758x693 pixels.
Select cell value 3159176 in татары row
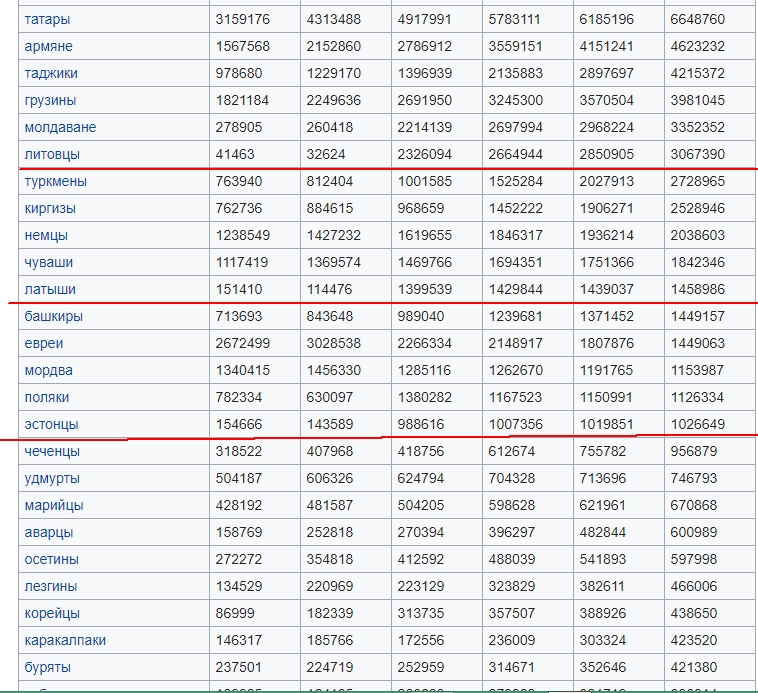(x=243, y=19)
